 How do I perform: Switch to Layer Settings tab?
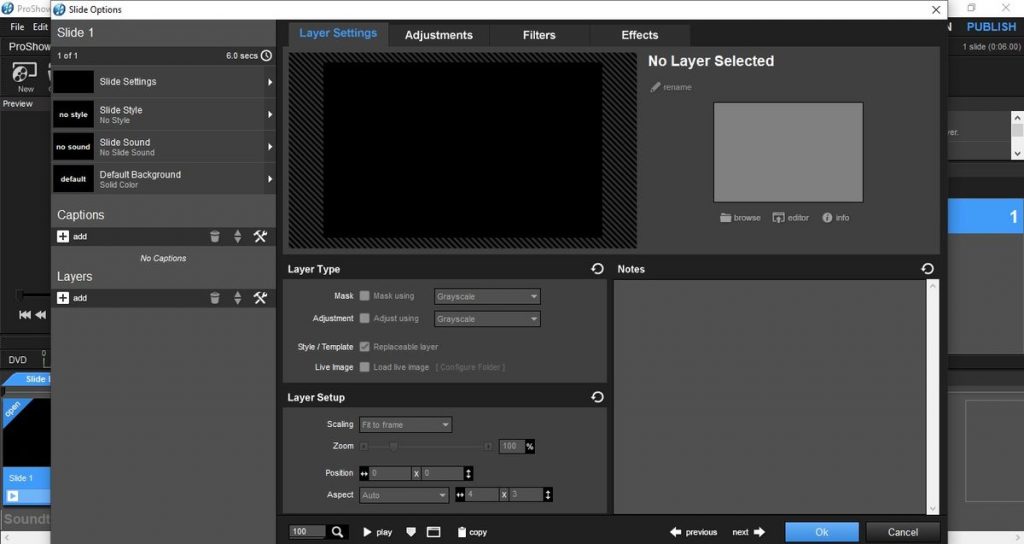[x=338, y=33]
